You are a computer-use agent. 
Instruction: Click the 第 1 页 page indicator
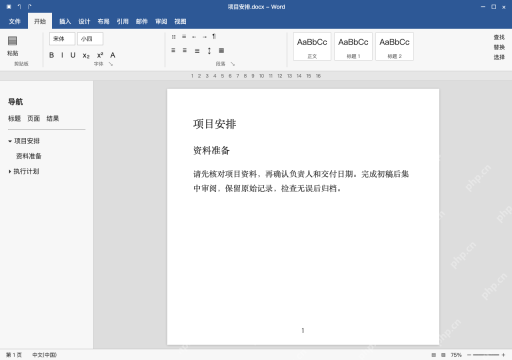pos(14,355)
